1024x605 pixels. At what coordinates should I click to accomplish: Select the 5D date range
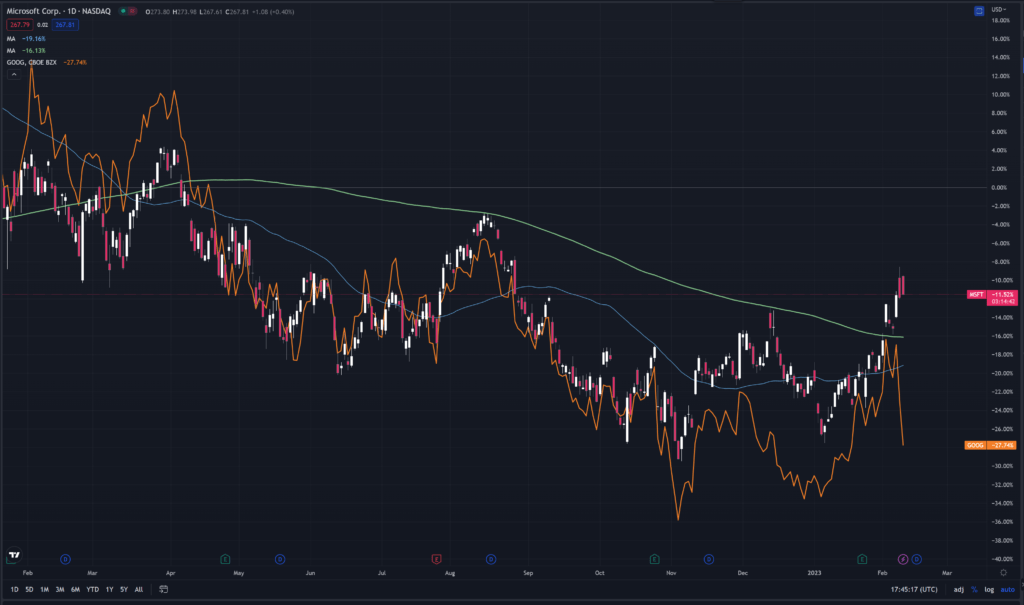click(29, 589)
